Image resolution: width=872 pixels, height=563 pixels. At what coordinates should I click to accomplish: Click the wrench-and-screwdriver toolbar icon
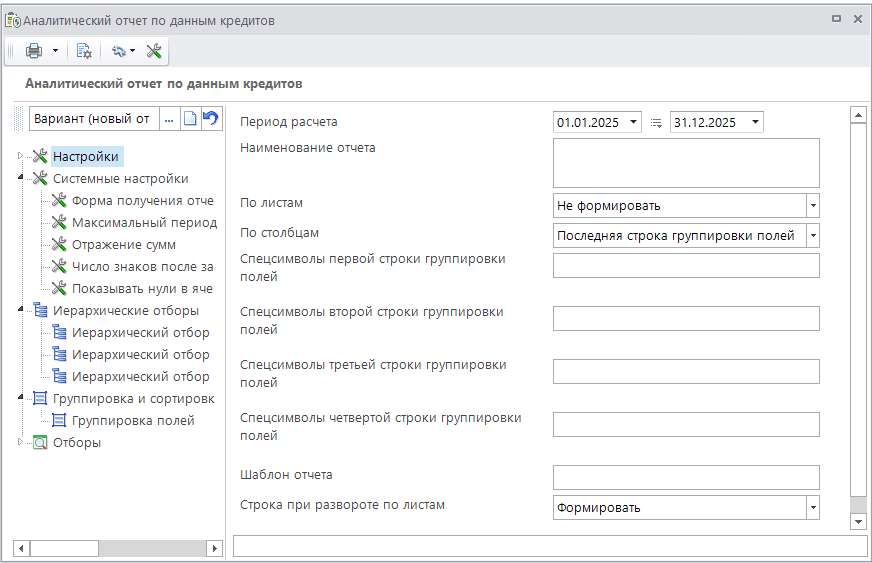[x=154, y=51]
